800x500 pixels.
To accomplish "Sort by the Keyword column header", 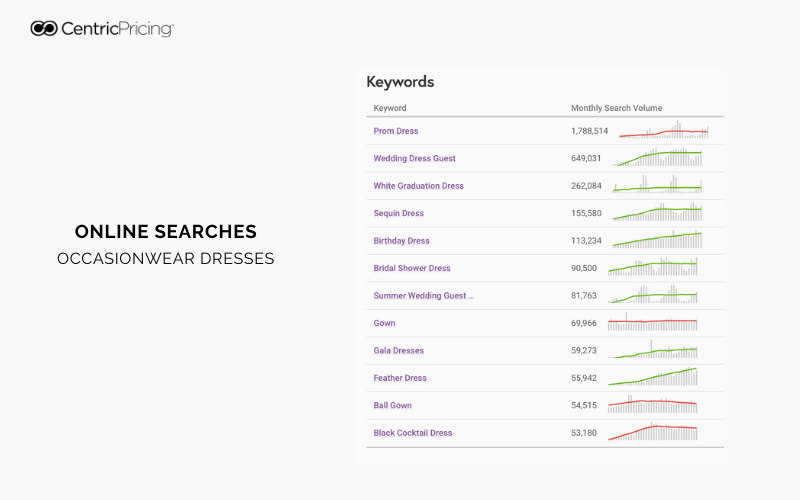I will tap(390, 108).
